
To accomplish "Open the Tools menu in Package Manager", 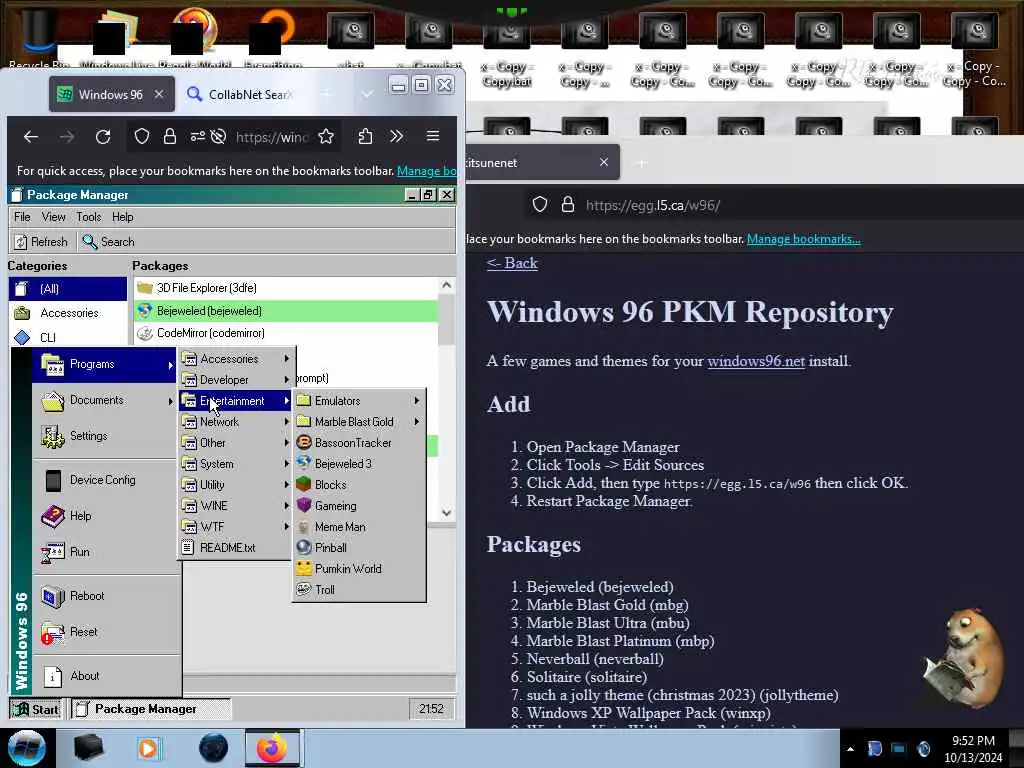I will 88,217.
